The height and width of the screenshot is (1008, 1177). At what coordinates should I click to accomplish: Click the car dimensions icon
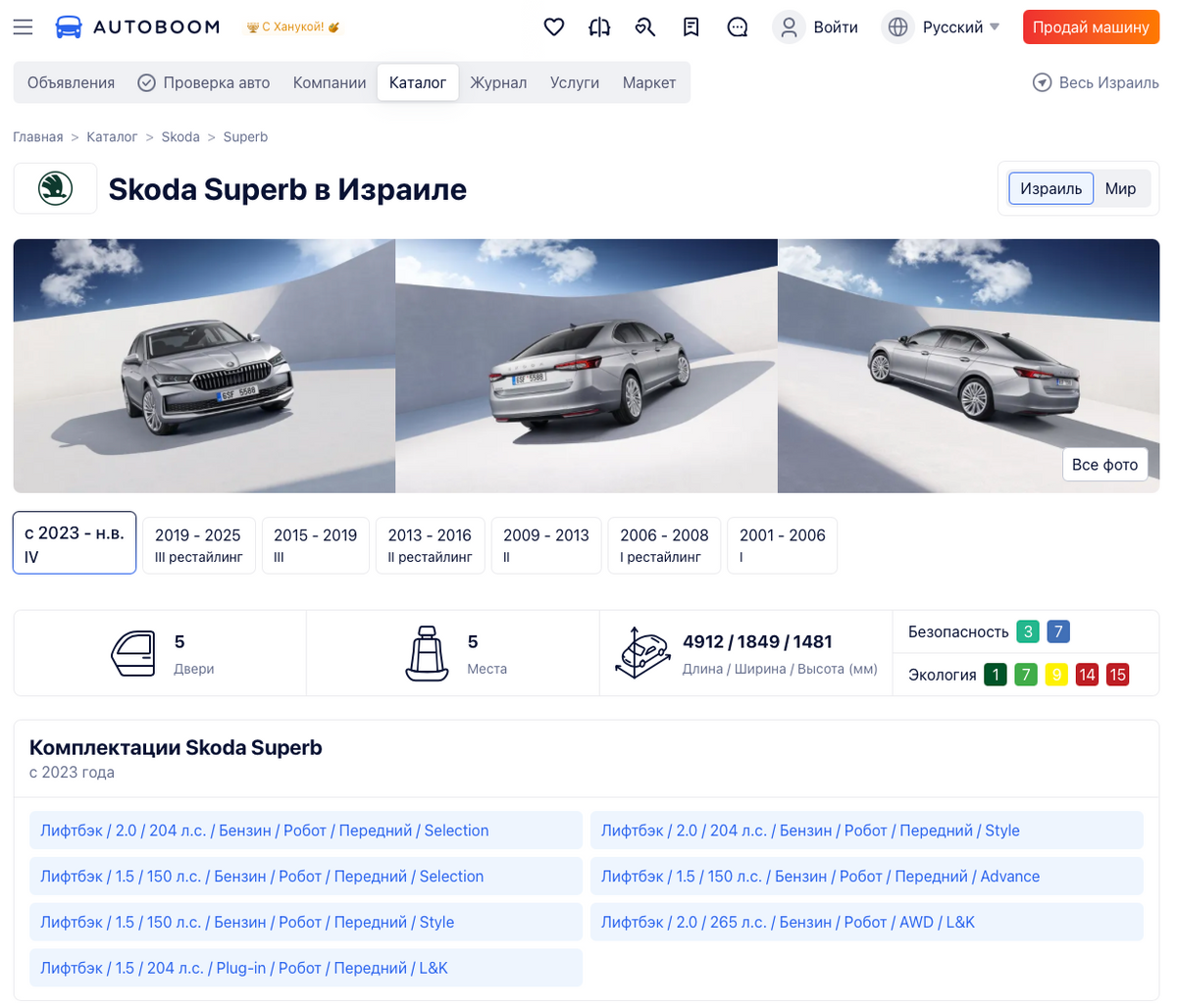coord(641,653)
